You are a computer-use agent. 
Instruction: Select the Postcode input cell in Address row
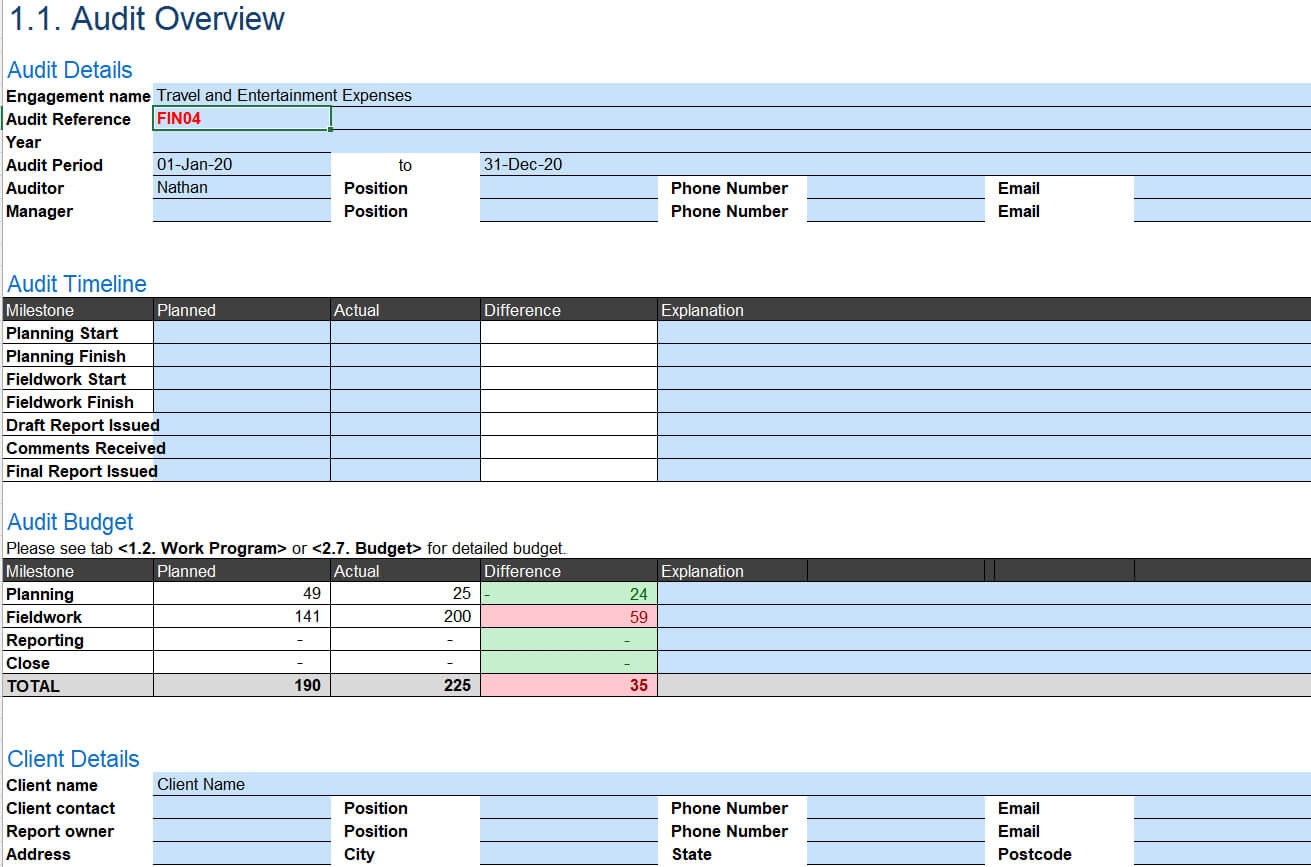tap(1222, 854)
